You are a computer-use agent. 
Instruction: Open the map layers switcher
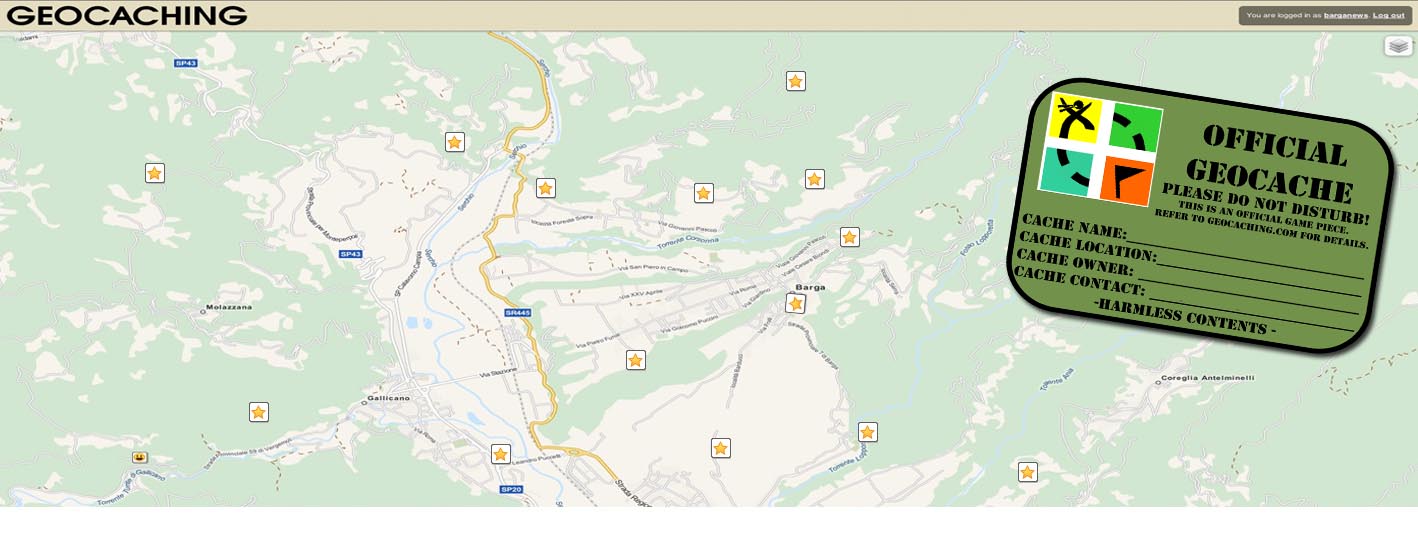tap(1397, 46)
